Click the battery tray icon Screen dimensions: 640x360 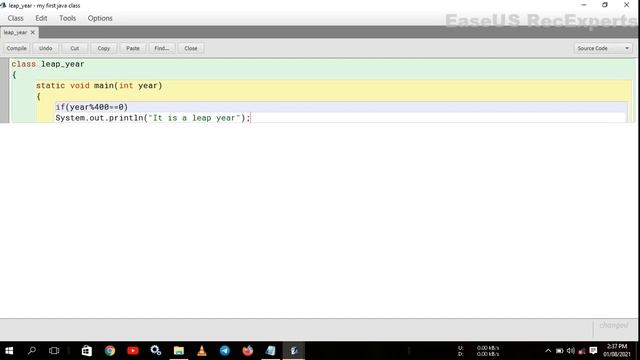[x=560, y=351]
